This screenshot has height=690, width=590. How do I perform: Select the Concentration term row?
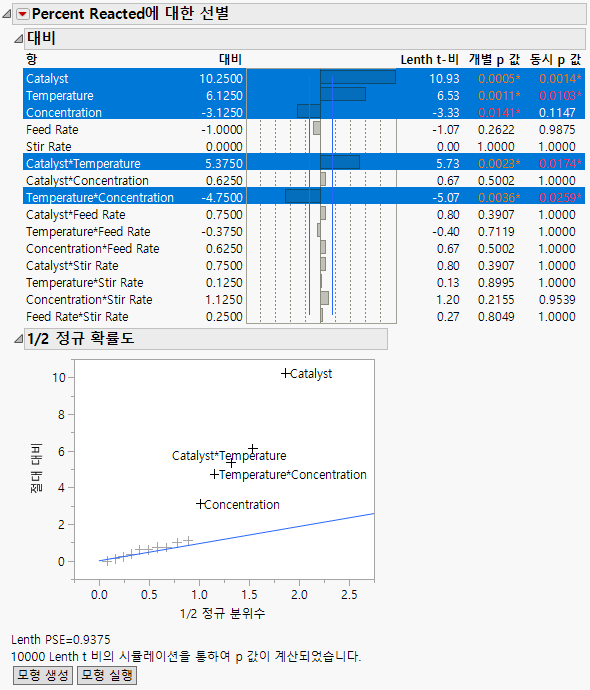[304, 112]
